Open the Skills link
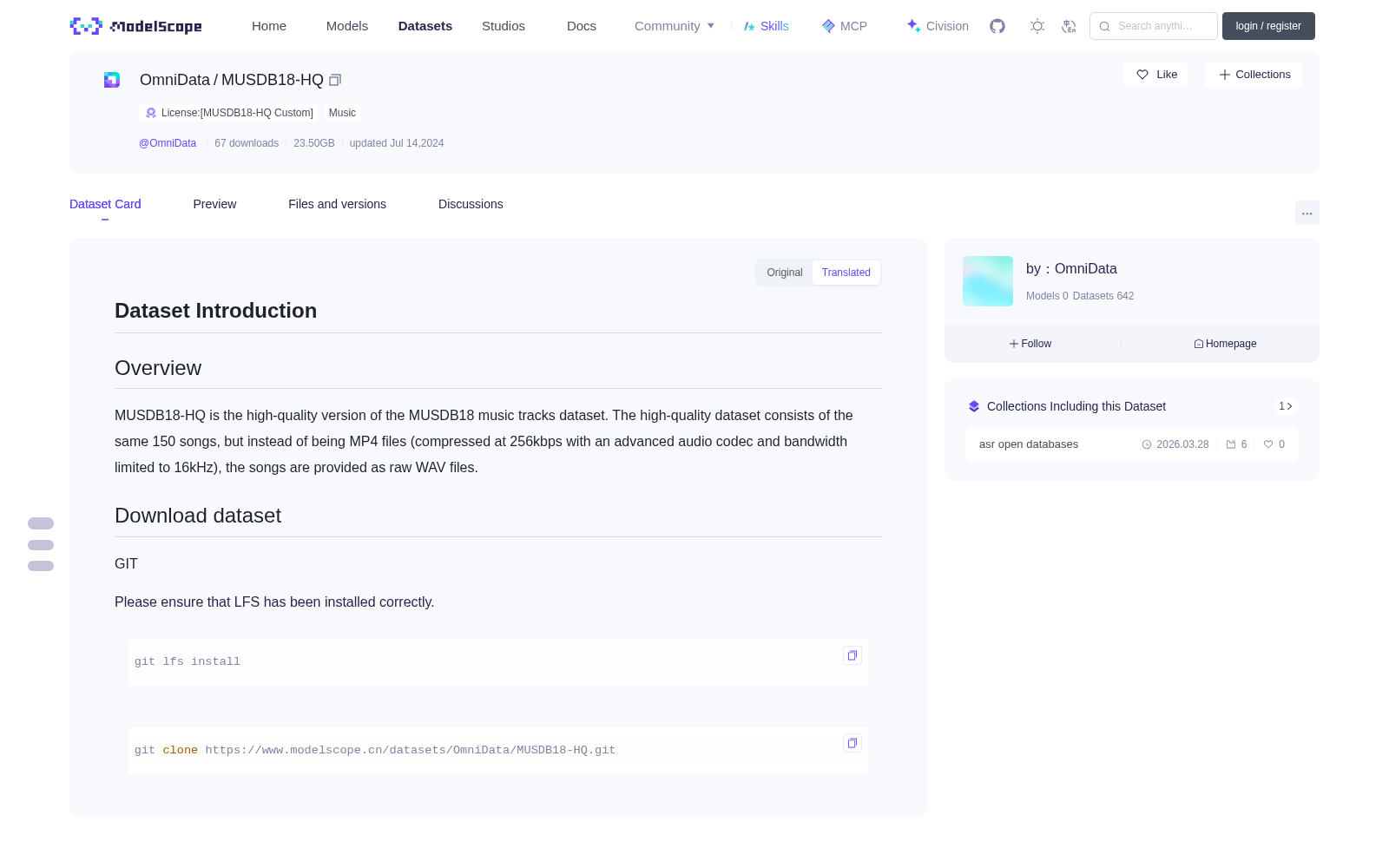The width and height of the screenshot is (1389, 868). (x=767, y=26)
